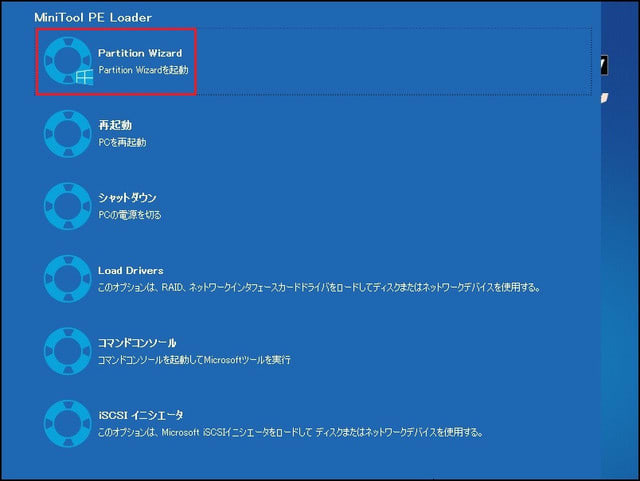
Task: Open the コマンドコンソール option title
Action: (137, 343)
